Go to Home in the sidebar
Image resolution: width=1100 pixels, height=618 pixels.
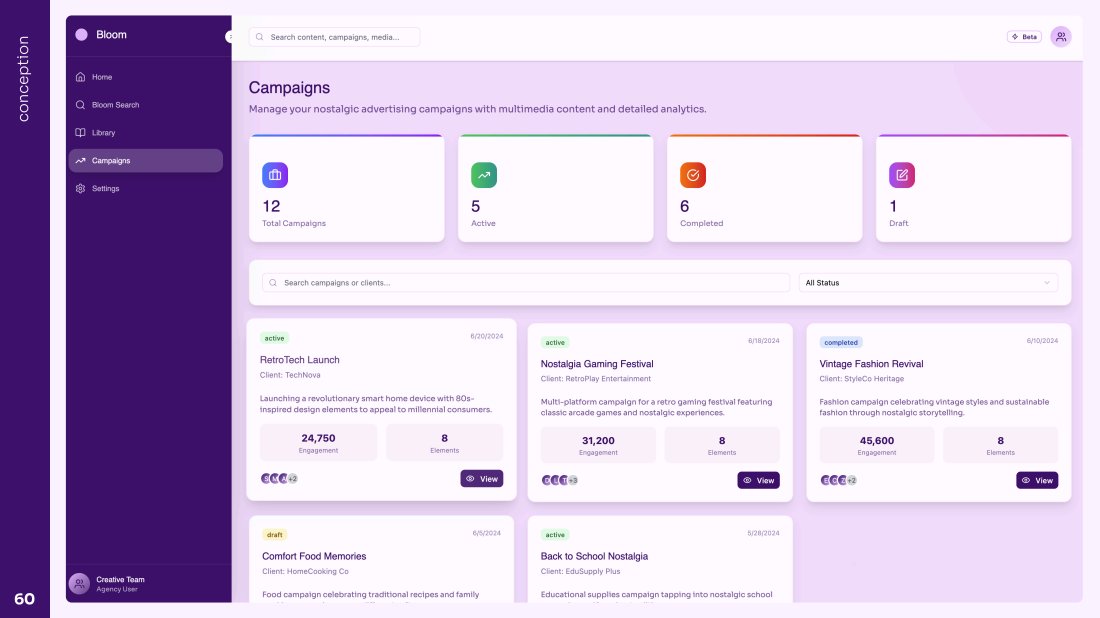point(102,77)
